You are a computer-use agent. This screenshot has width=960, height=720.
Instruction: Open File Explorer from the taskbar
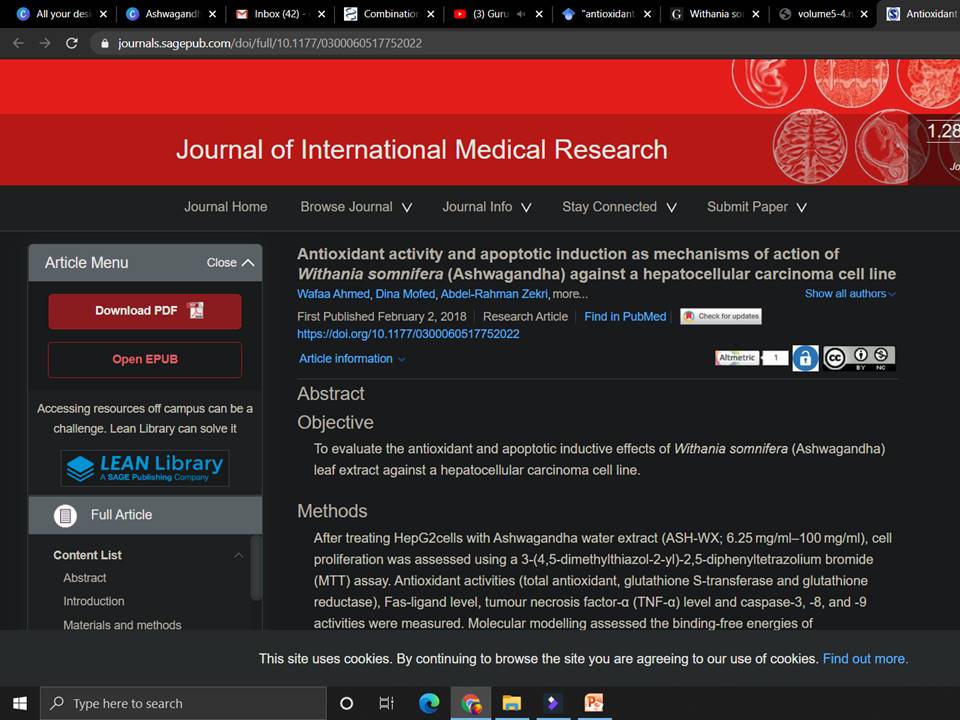511,703
